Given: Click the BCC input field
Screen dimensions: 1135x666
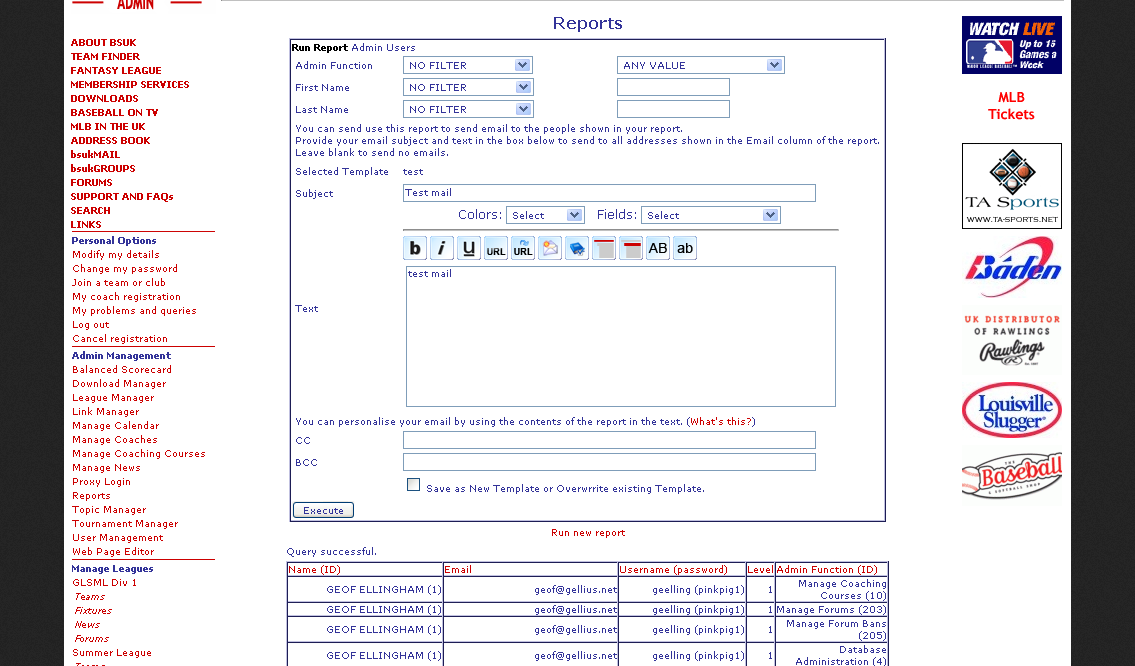Looking at the screenshot, I should pyautogui.click(x=609, y=462).
